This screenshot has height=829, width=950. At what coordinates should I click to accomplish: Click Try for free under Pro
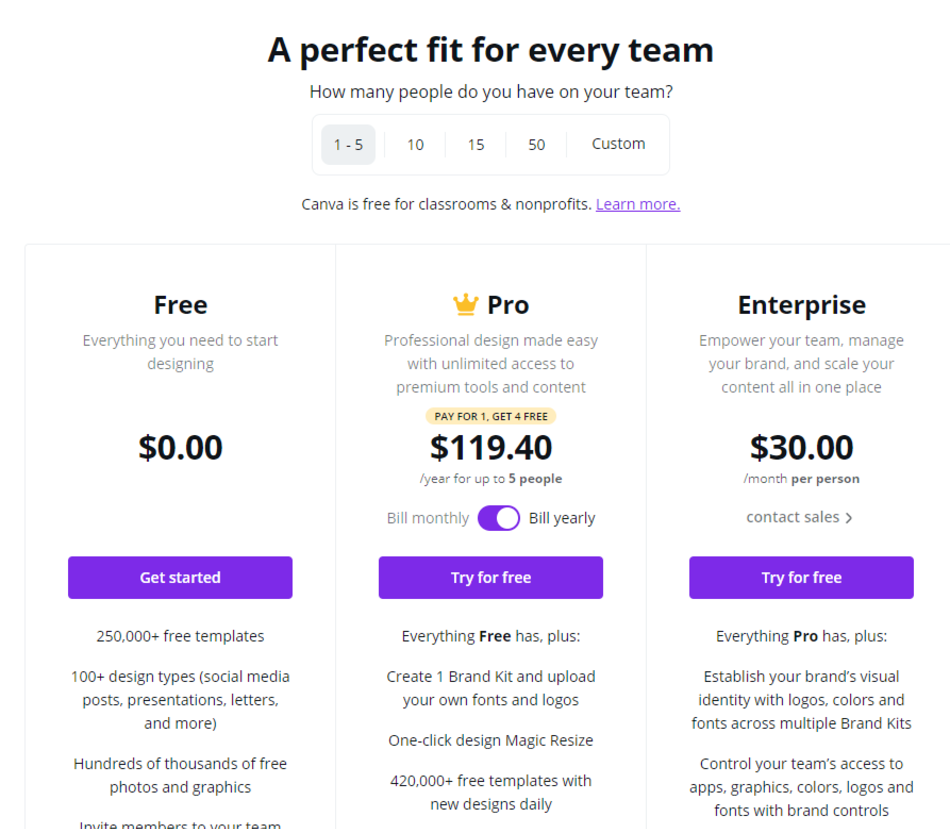pos(491,578)
